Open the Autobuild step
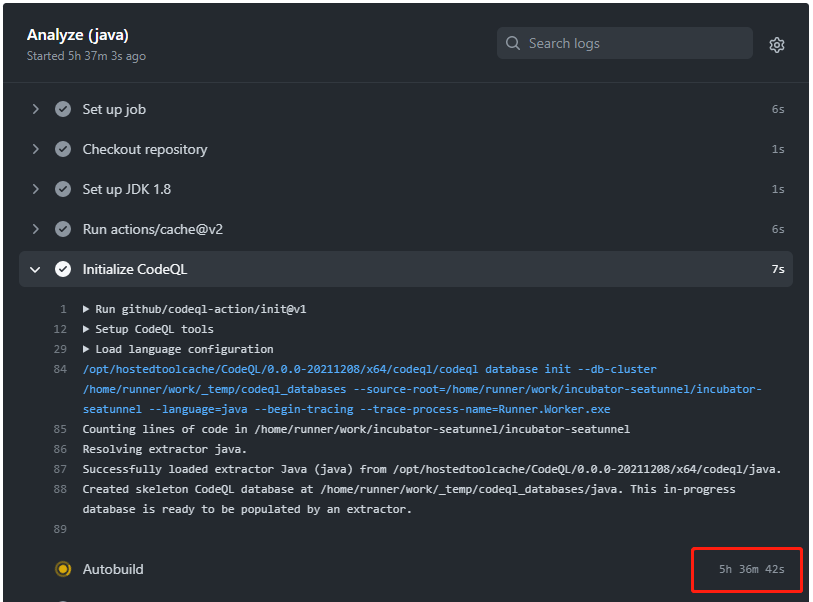Image resolution: width=813 pixels, height=602 pixels. pos(113,569)
